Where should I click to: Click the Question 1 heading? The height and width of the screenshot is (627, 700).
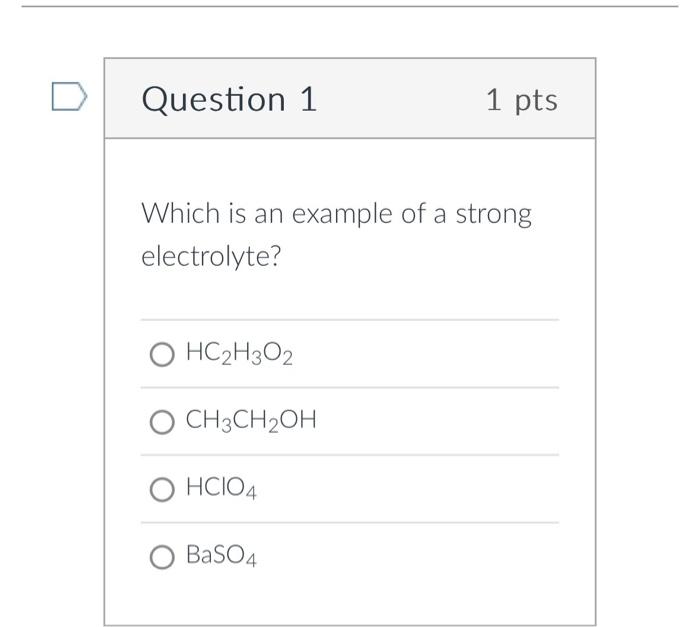[x=229, y=99]
